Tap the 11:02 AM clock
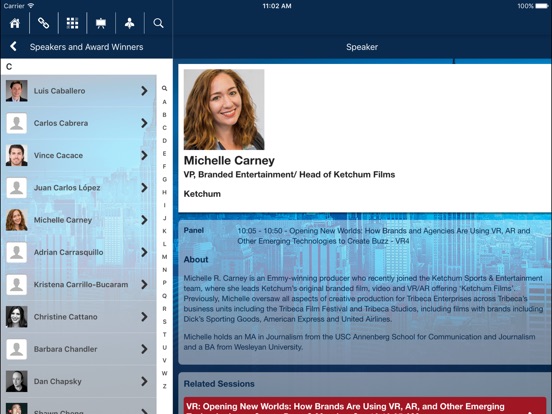552x414 pixels. pos(277,6)
